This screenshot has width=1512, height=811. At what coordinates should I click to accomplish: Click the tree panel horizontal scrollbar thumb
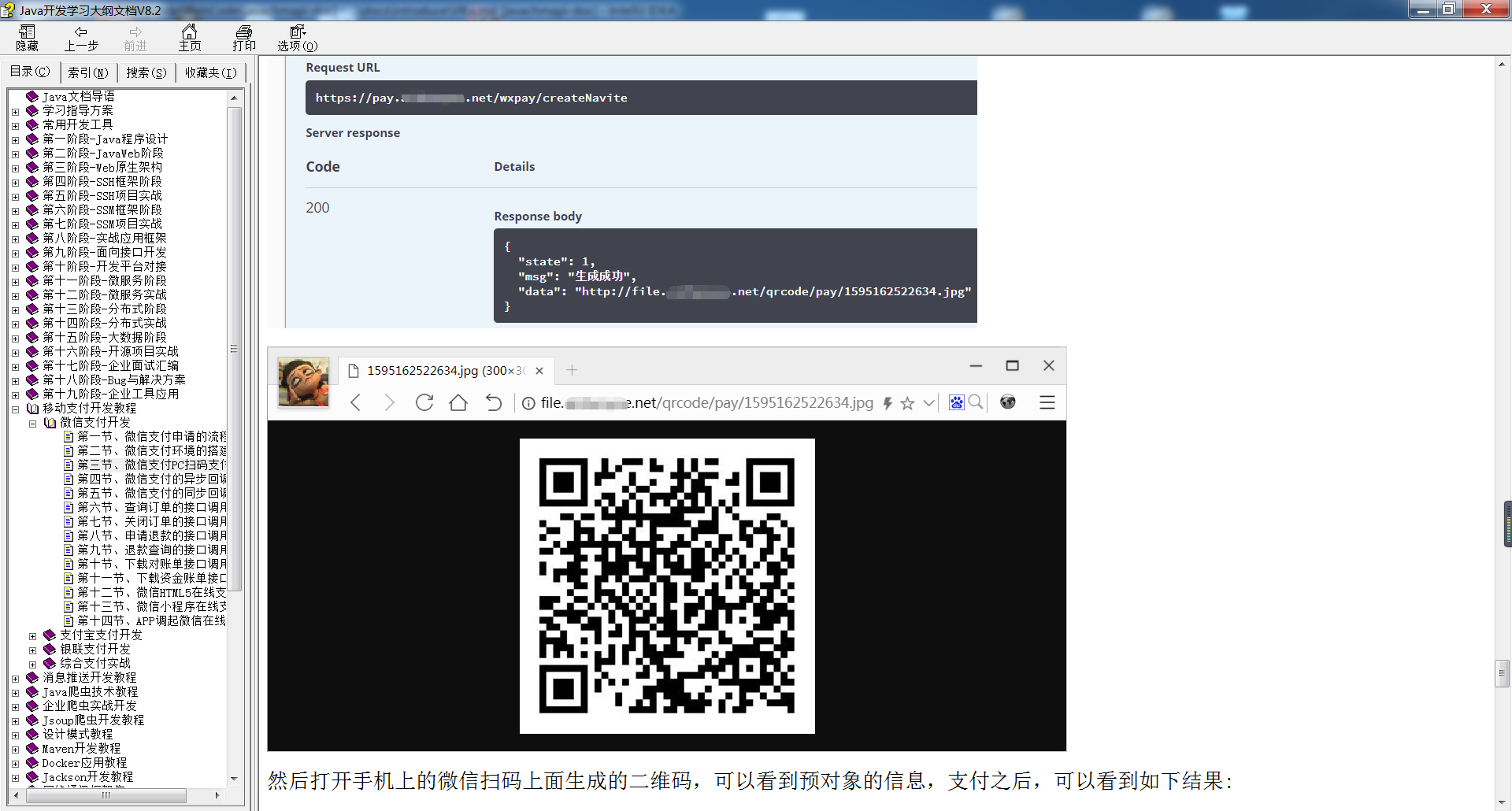[105, 795]
